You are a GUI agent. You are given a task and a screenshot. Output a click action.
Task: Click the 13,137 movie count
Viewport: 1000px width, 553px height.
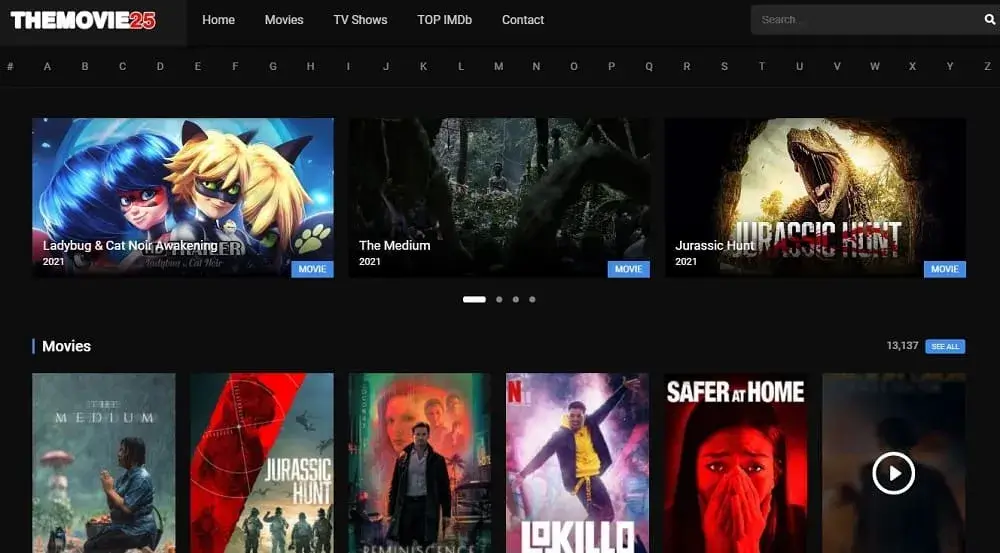(x=902, y=346)
